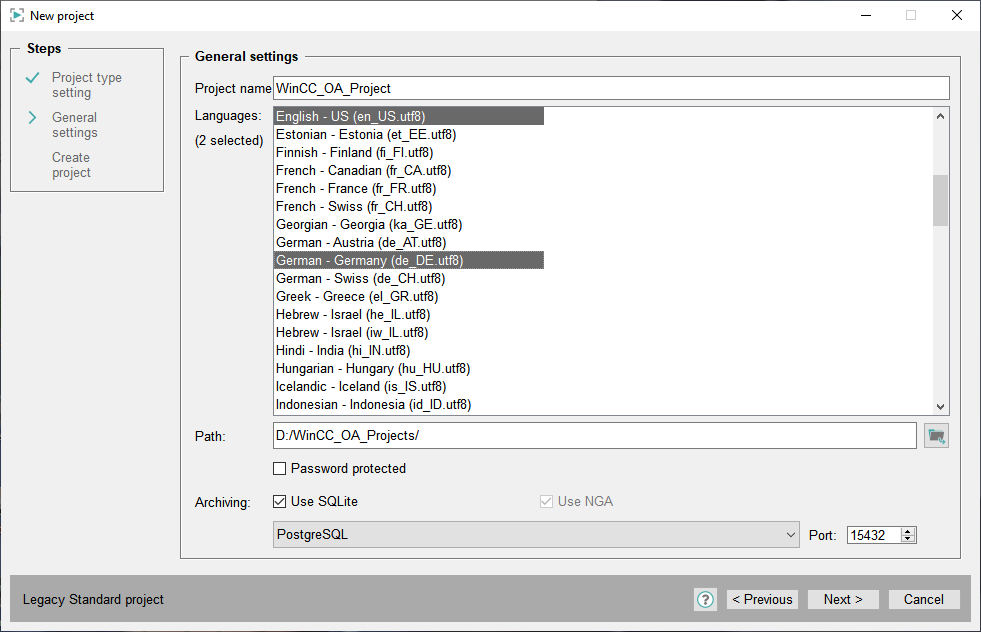The height and width of the screenshot is (632, 981).
Task: Click the Next button
Action: 843,600
